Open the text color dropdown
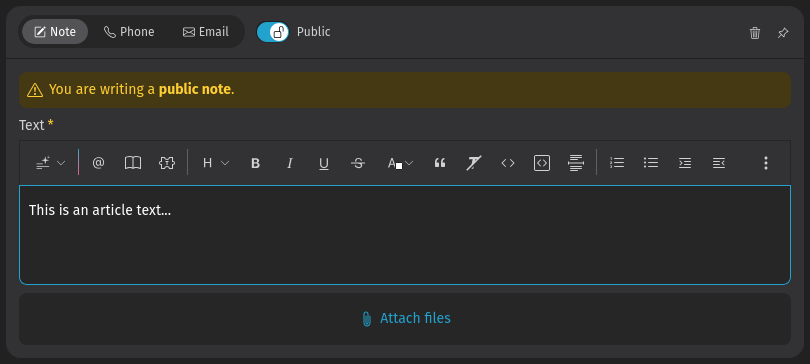Image resolution: width=810 pixels, height=364 pixels. (400, 163)
